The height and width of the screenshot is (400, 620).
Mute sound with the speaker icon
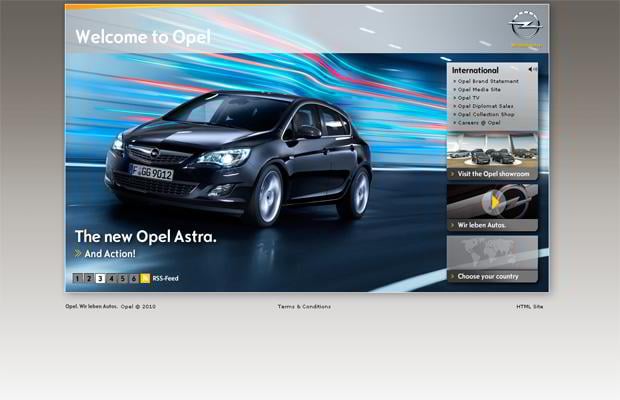[x=532, y=69]
